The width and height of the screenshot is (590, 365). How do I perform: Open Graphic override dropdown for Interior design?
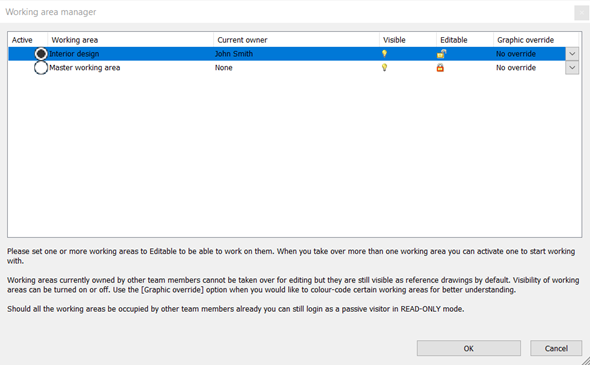coord(572,54)
